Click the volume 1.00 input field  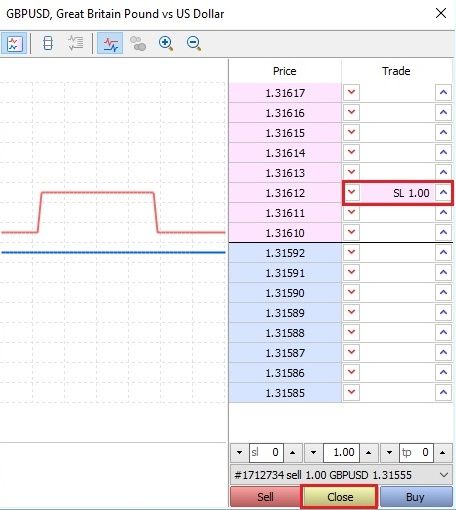pyautogui.click(x=341, y=452)
